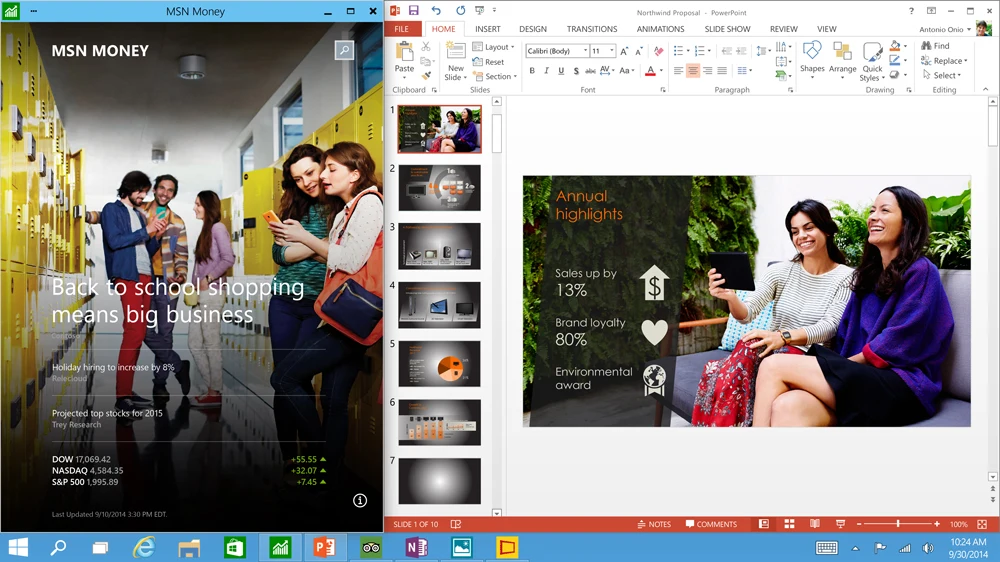The image size is (1000, 562).
Task: Switch to Slide Sorter view
Action: [x=789, y=524]
